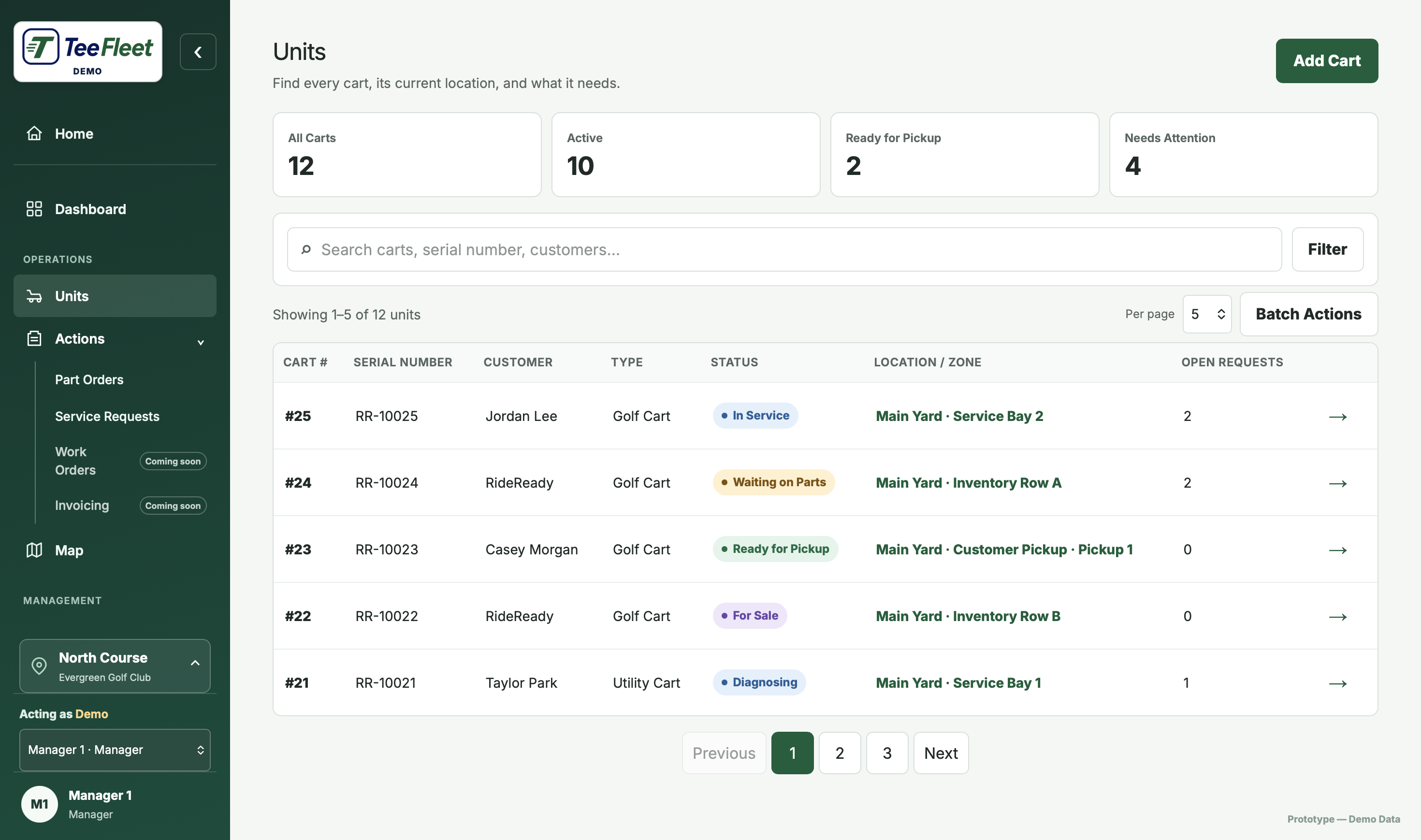Open the row arrow for cart #21
This screenshot has height=840, width=1421.
(1337, 684)
